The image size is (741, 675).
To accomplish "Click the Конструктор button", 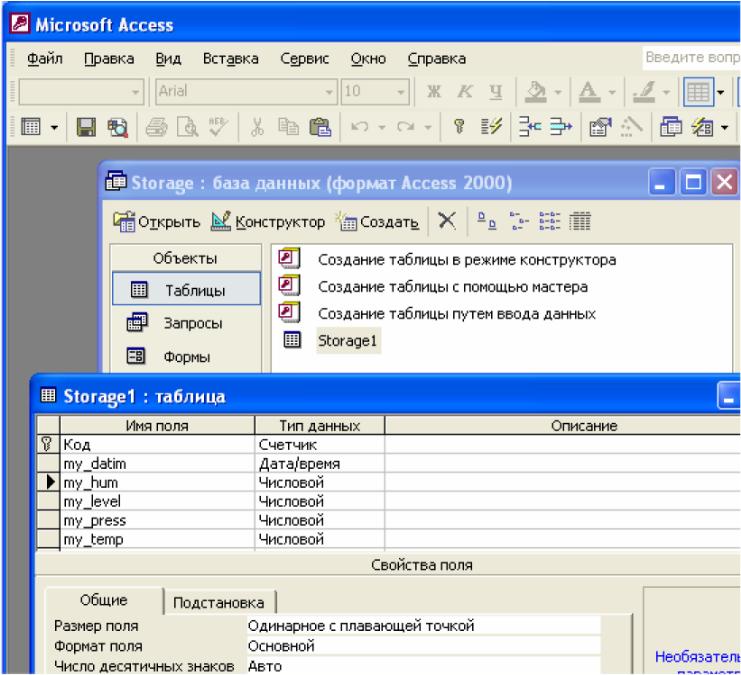I will click(x=268, y=221).
